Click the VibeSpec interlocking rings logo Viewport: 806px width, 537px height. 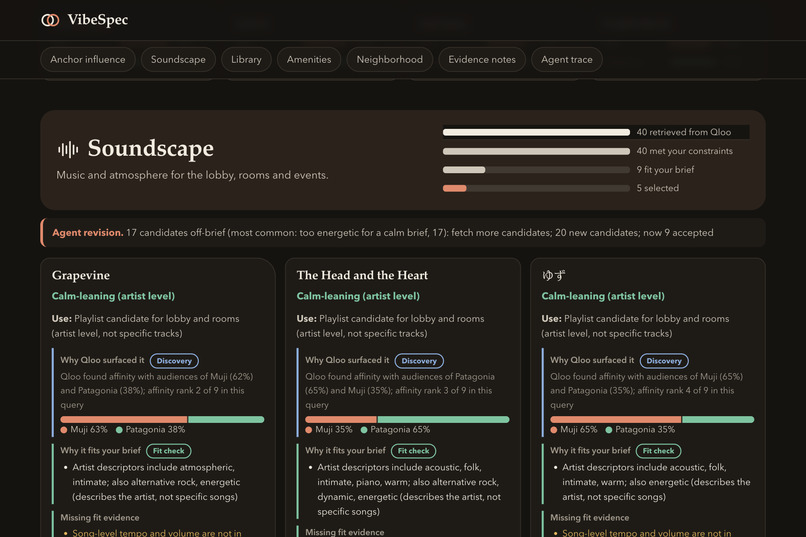click(x=50, y=20)
